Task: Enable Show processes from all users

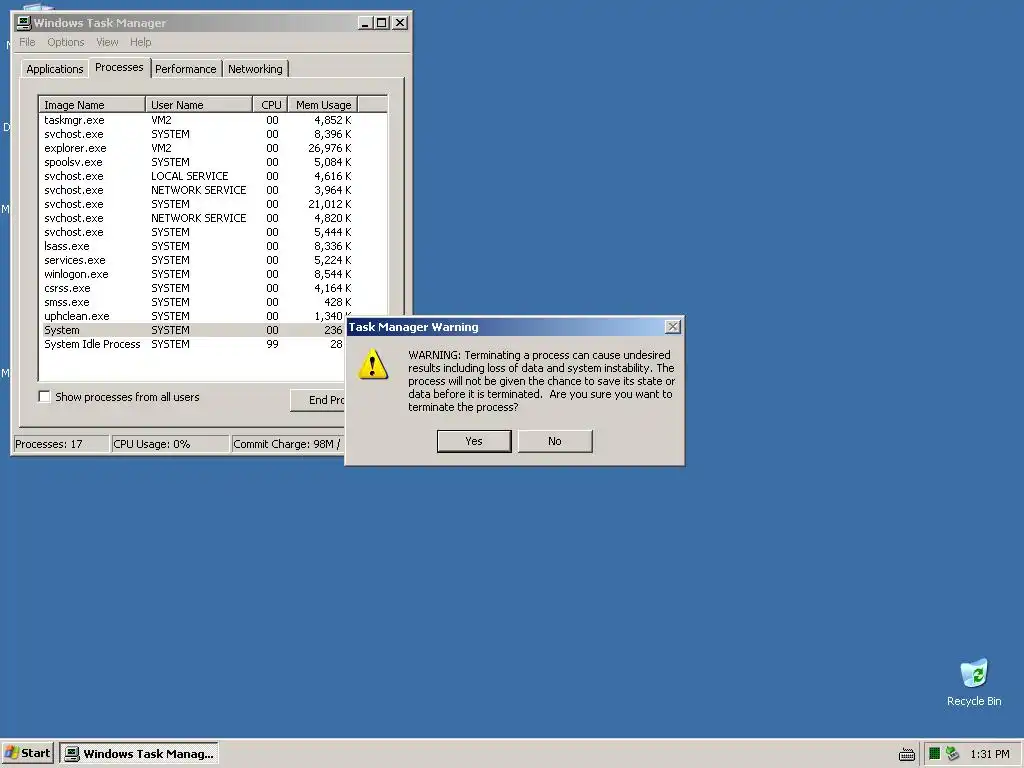Action: 44,396
